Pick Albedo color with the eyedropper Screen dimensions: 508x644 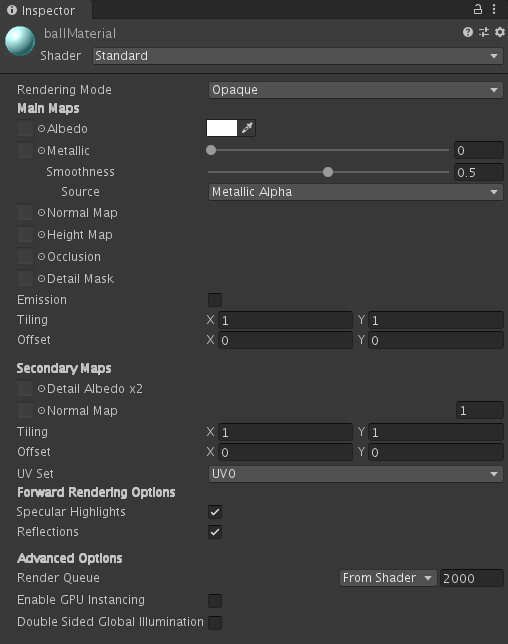click(247, 128)
